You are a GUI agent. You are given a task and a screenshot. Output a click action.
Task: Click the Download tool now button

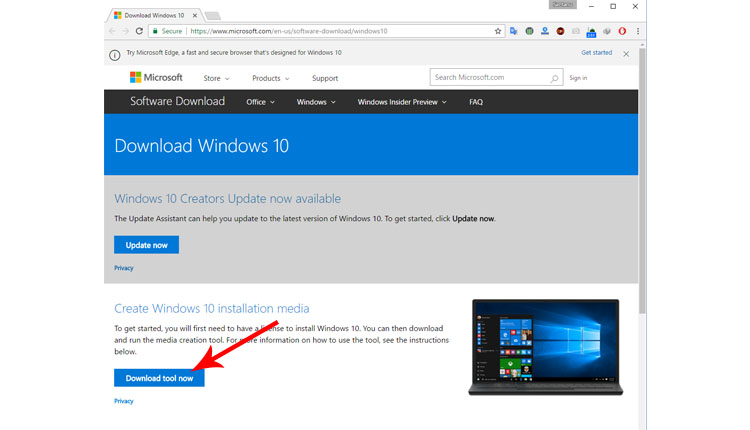click(159, 378)
